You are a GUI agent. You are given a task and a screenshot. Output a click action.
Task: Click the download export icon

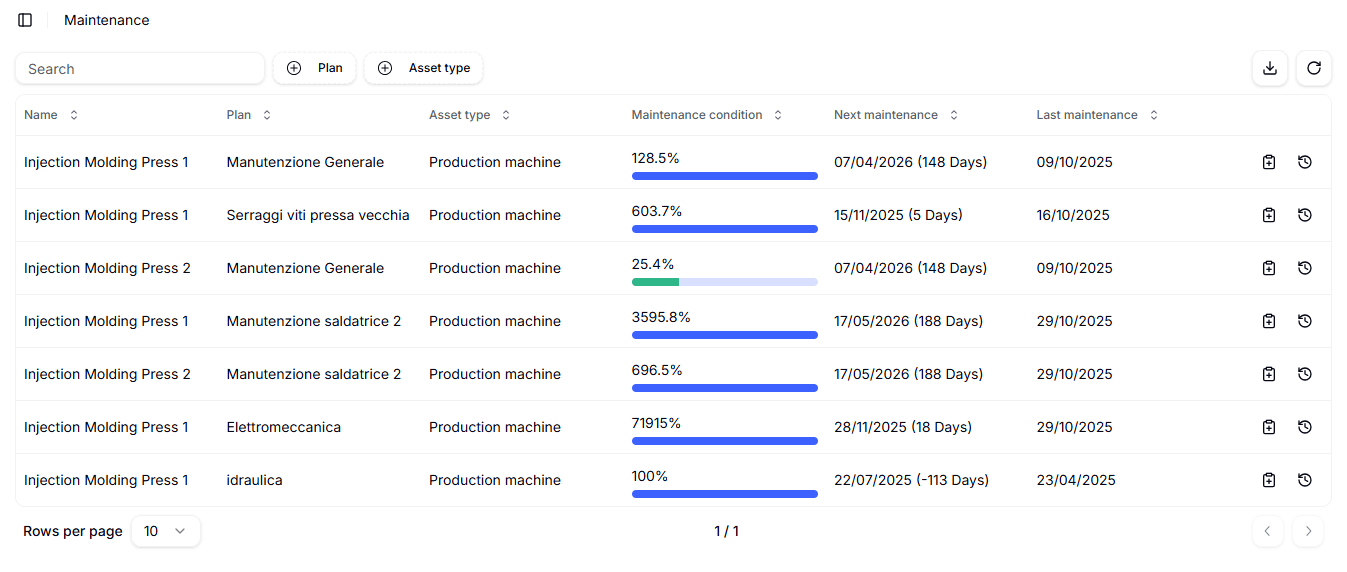(x=1269, y=68)
